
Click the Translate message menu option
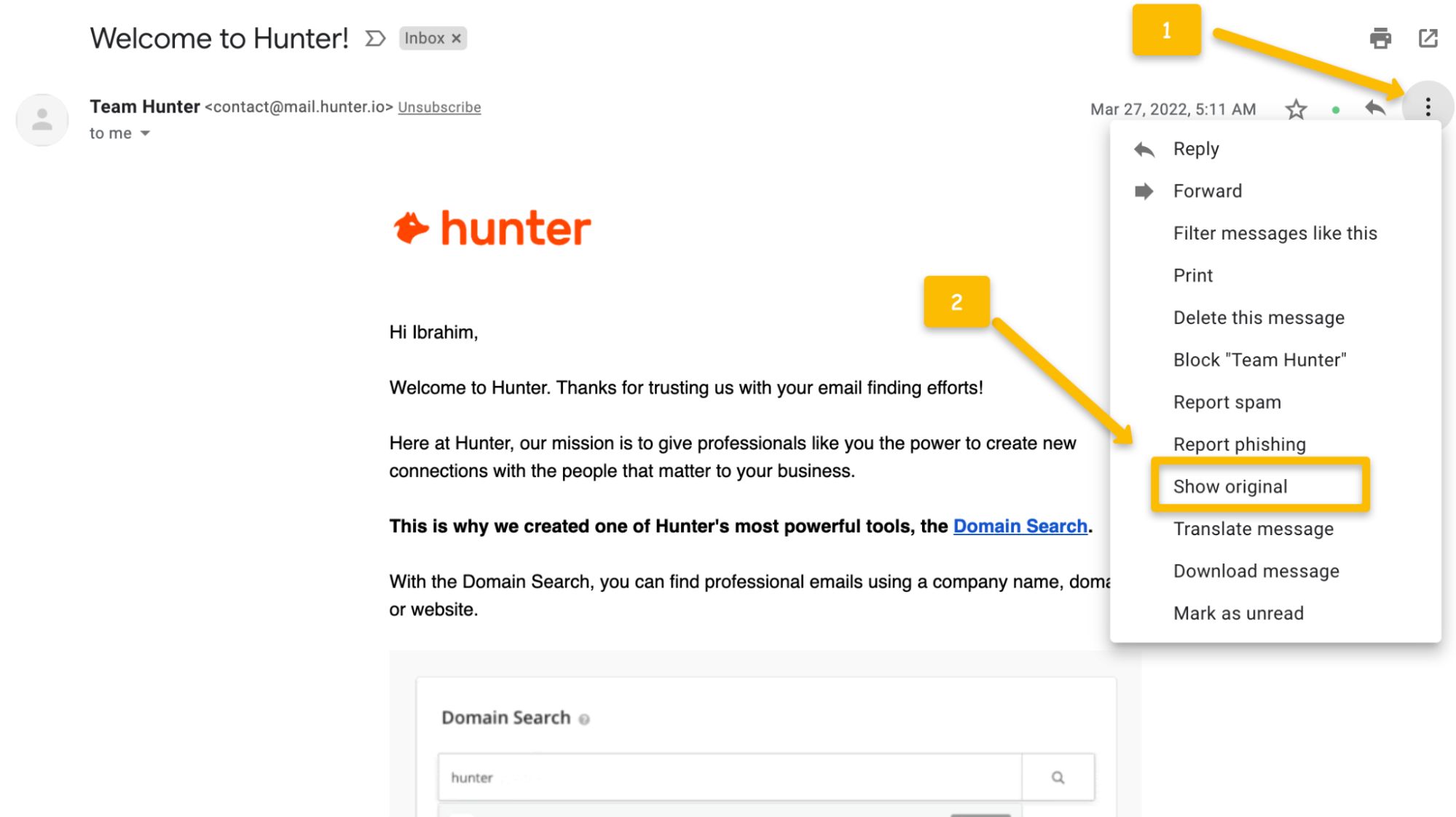pos(1253,528)
